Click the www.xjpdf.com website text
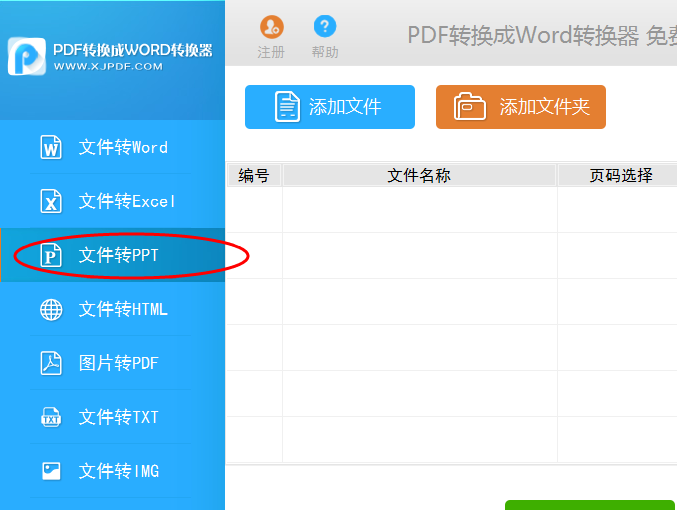The image size is (677, 510). [x=108, y=67]
